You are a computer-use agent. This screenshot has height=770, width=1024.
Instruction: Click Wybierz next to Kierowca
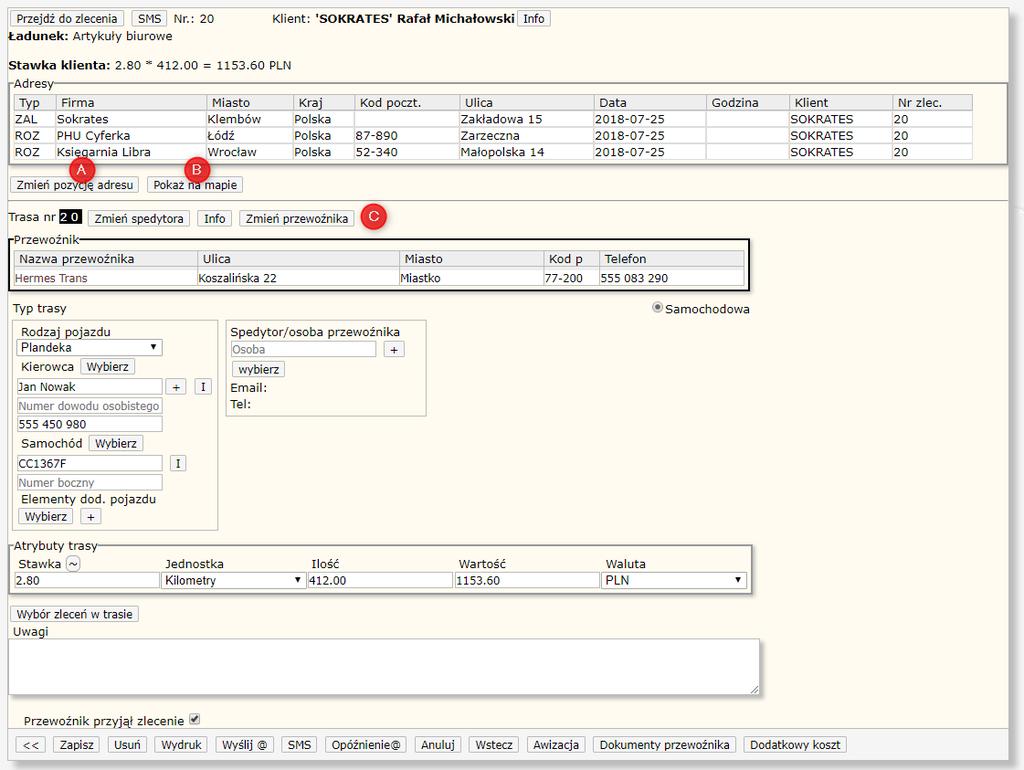[108, 367]
